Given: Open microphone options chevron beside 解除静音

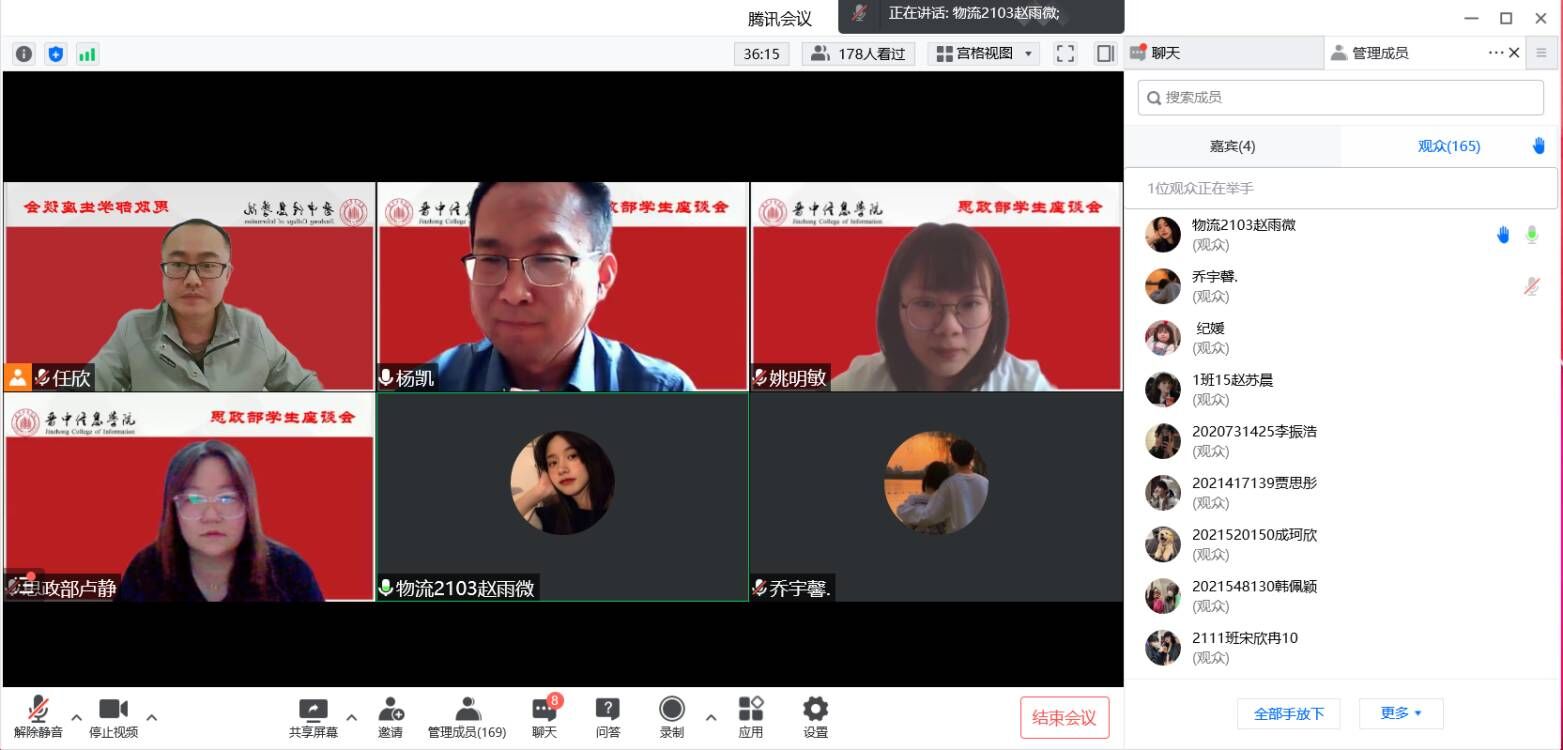Looking at the screenshot, I should [77, 717].
